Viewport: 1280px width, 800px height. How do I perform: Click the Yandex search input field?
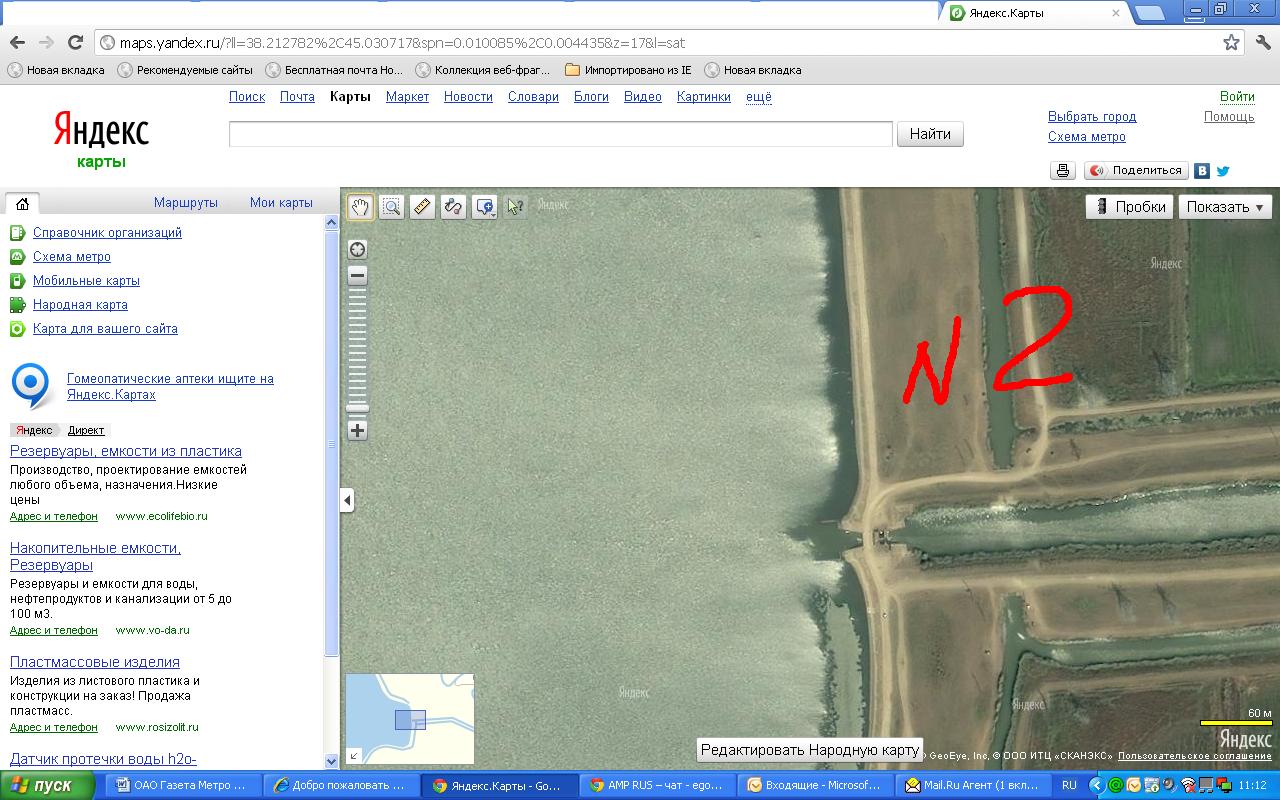click(x=560, y=134)
